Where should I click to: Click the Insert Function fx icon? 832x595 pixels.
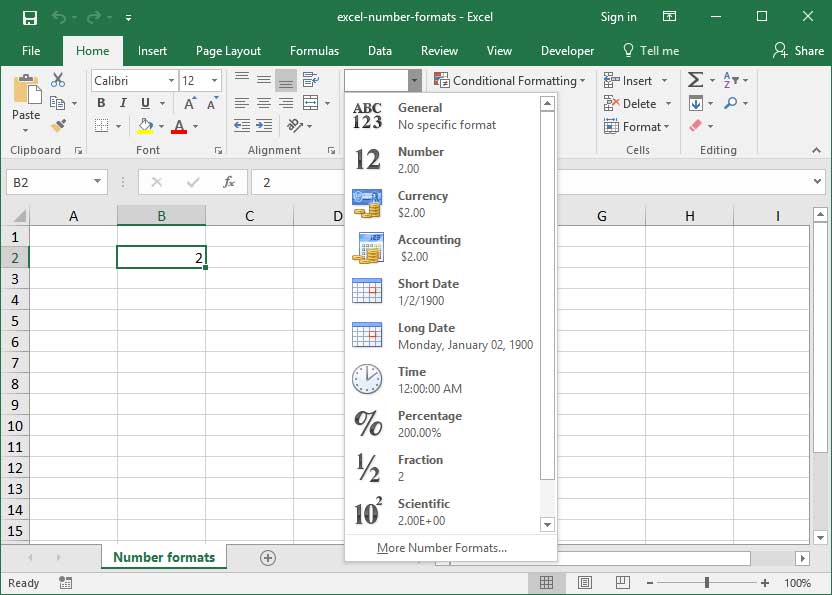[228, 182]
